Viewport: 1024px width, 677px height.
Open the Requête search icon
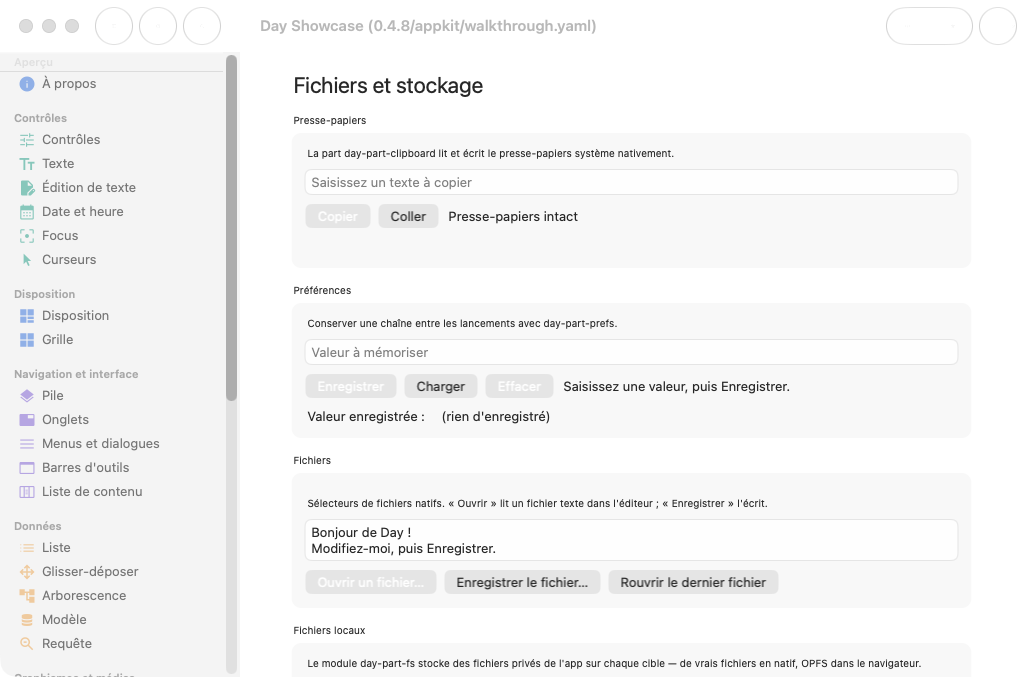click(x=27, y=644)
